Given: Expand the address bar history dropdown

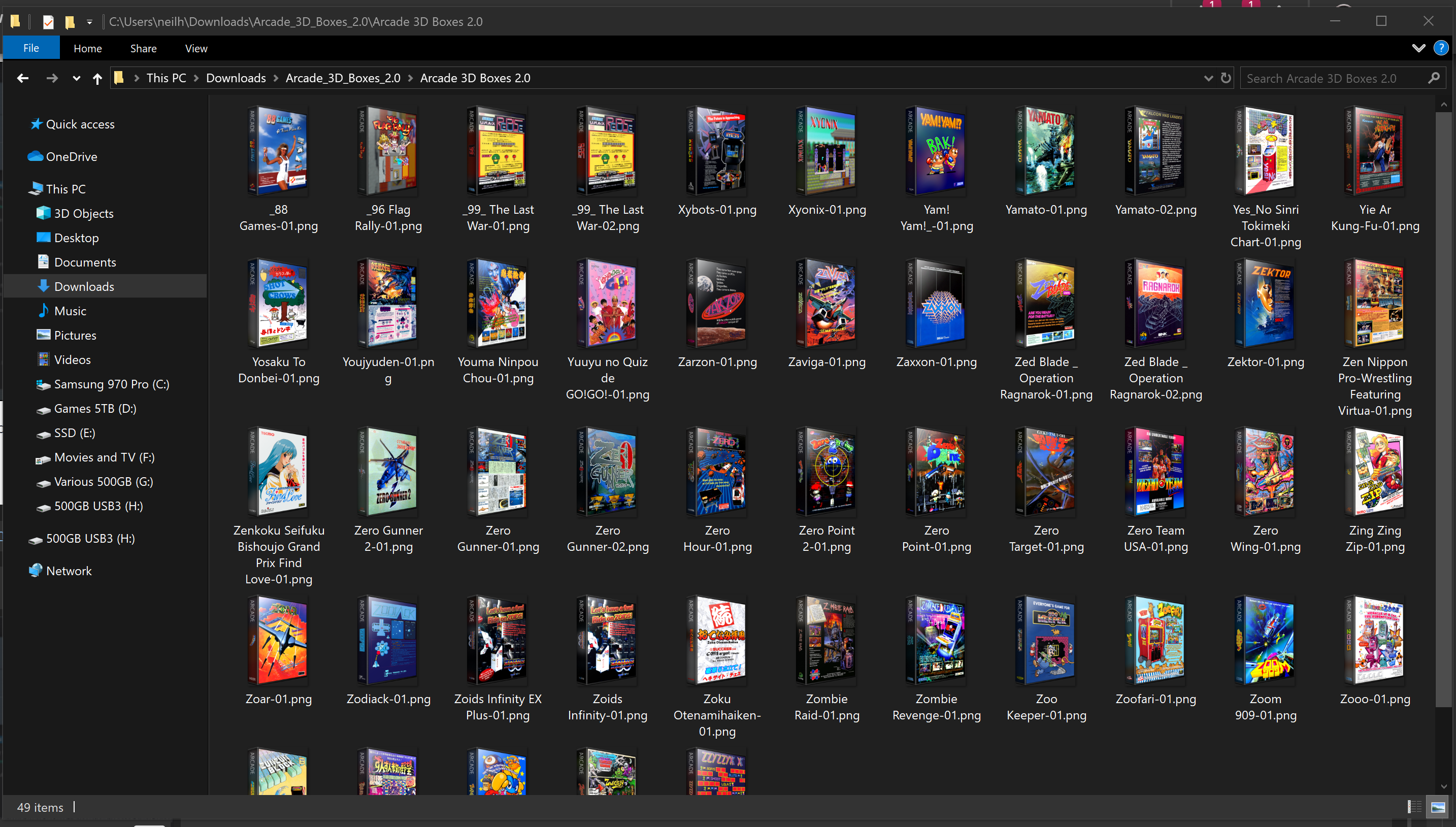Looking at the screenshot, I should click(1208, 78).
